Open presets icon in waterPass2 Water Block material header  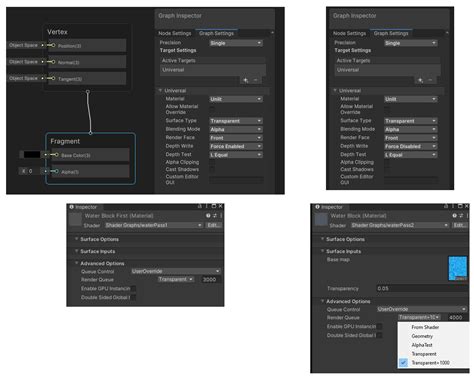[x=461, y=216]
